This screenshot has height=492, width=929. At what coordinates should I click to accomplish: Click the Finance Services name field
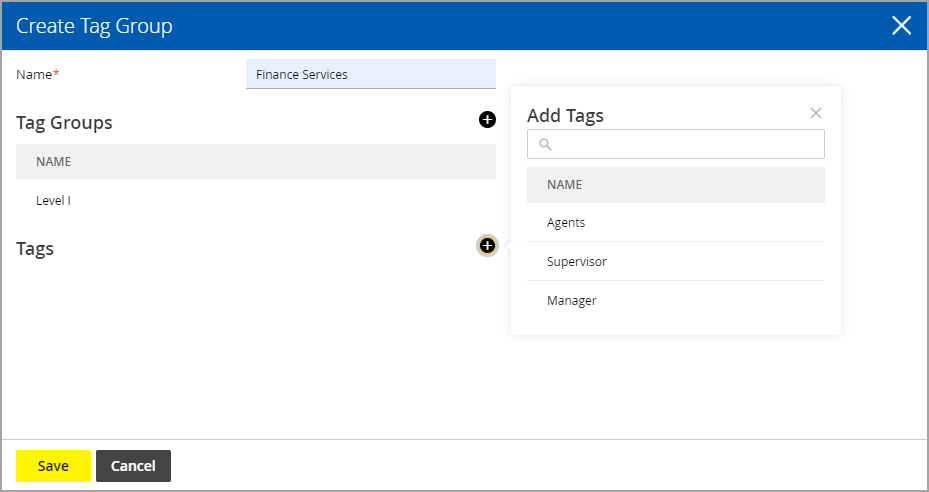click(x=371, y=74)
